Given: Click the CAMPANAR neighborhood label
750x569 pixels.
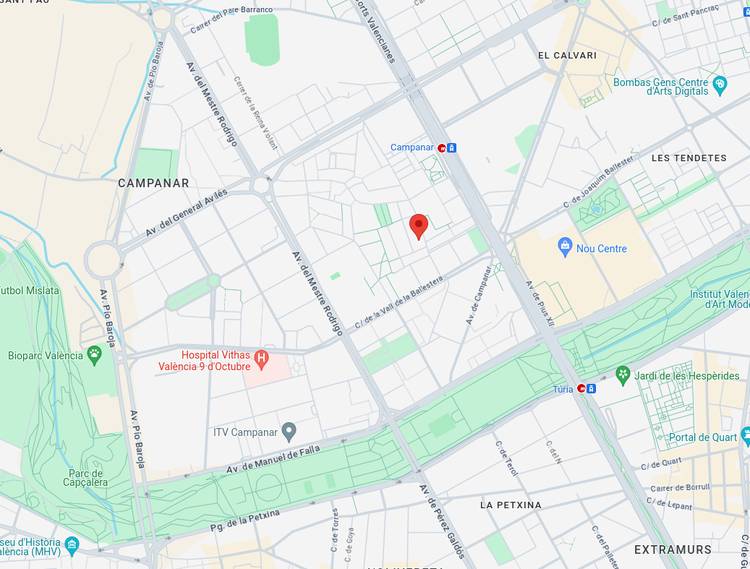Looking at the screenshot, I should 154,183.
